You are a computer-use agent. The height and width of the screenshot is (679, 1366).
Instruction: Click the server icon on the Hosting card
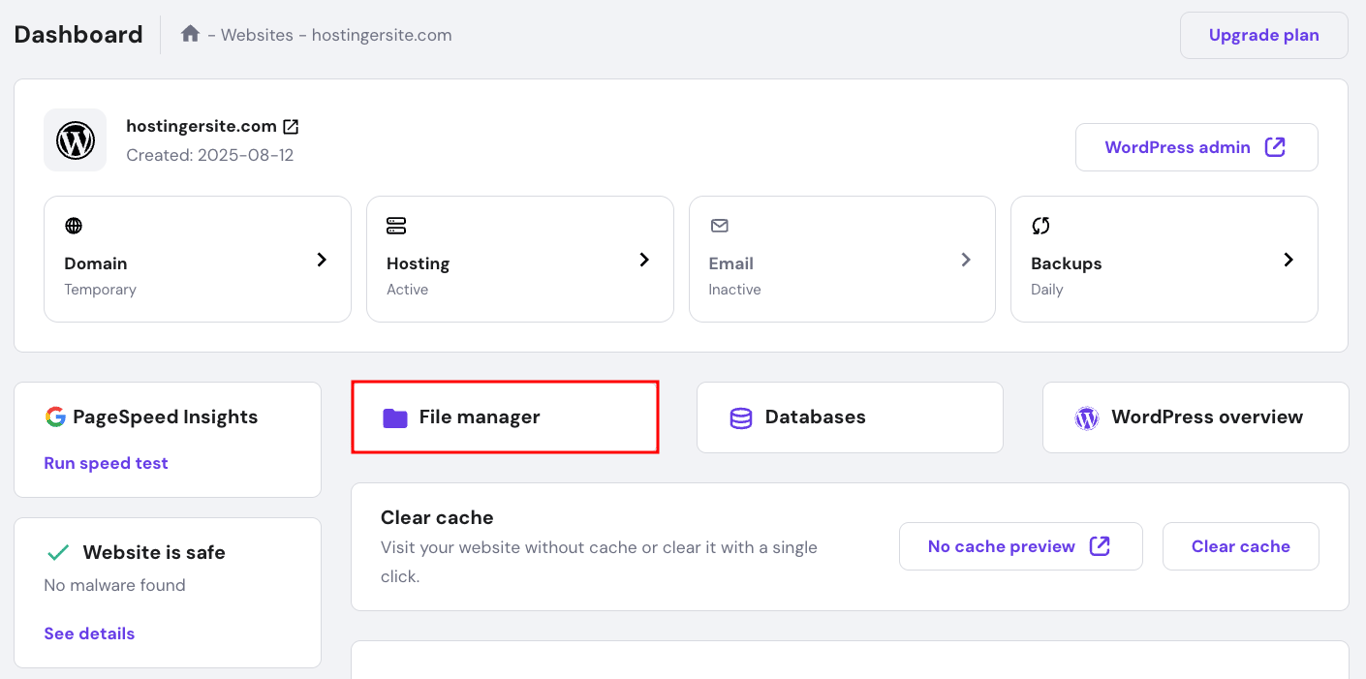(x=395, y=225)
